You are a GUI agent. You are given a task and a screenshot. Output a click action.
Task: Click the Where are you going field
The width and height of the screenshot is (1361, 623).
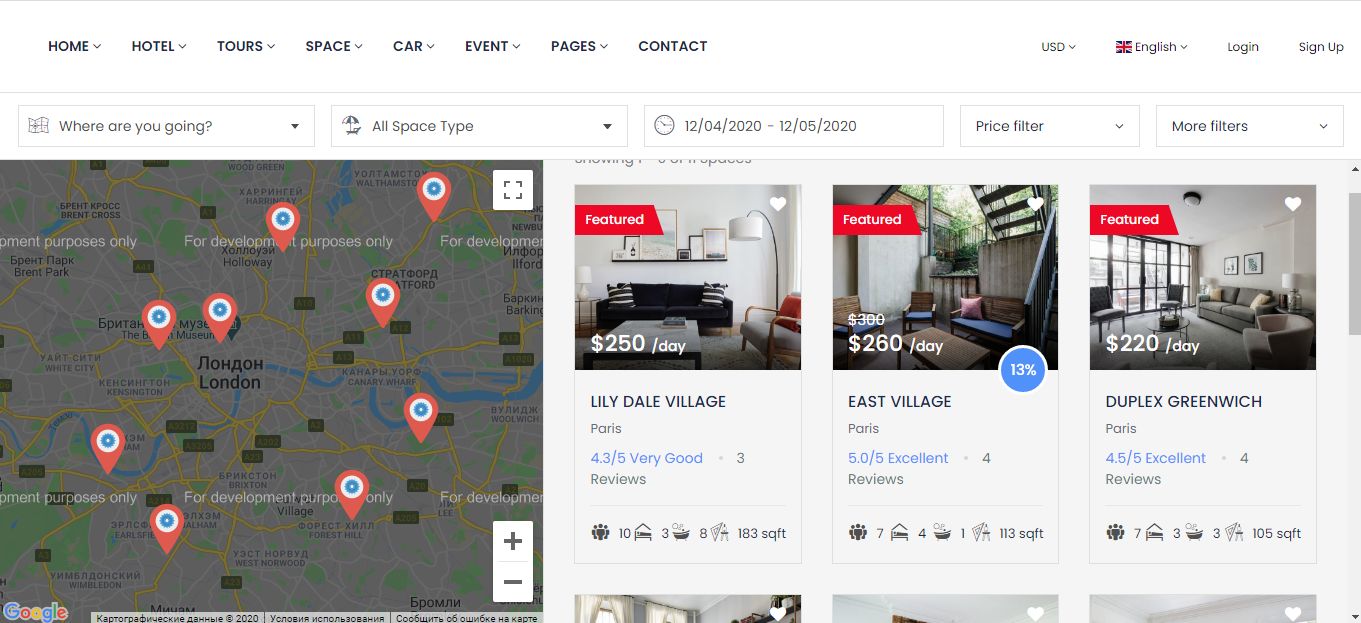coord(166,126)
